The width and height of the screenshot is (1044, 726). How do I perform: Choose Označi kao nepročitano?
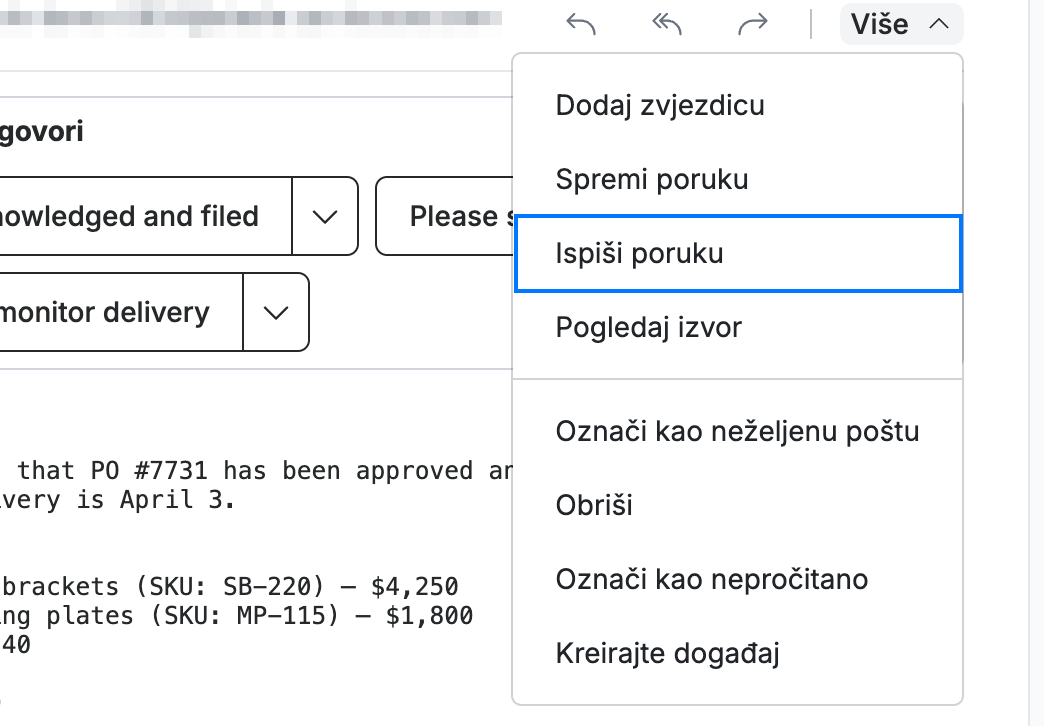pos(738,579)
